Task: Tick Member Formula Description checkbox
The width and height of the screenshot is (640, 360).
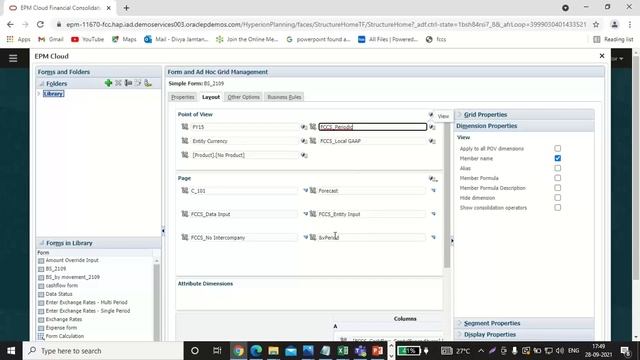Action: click(x=558, y=188)
